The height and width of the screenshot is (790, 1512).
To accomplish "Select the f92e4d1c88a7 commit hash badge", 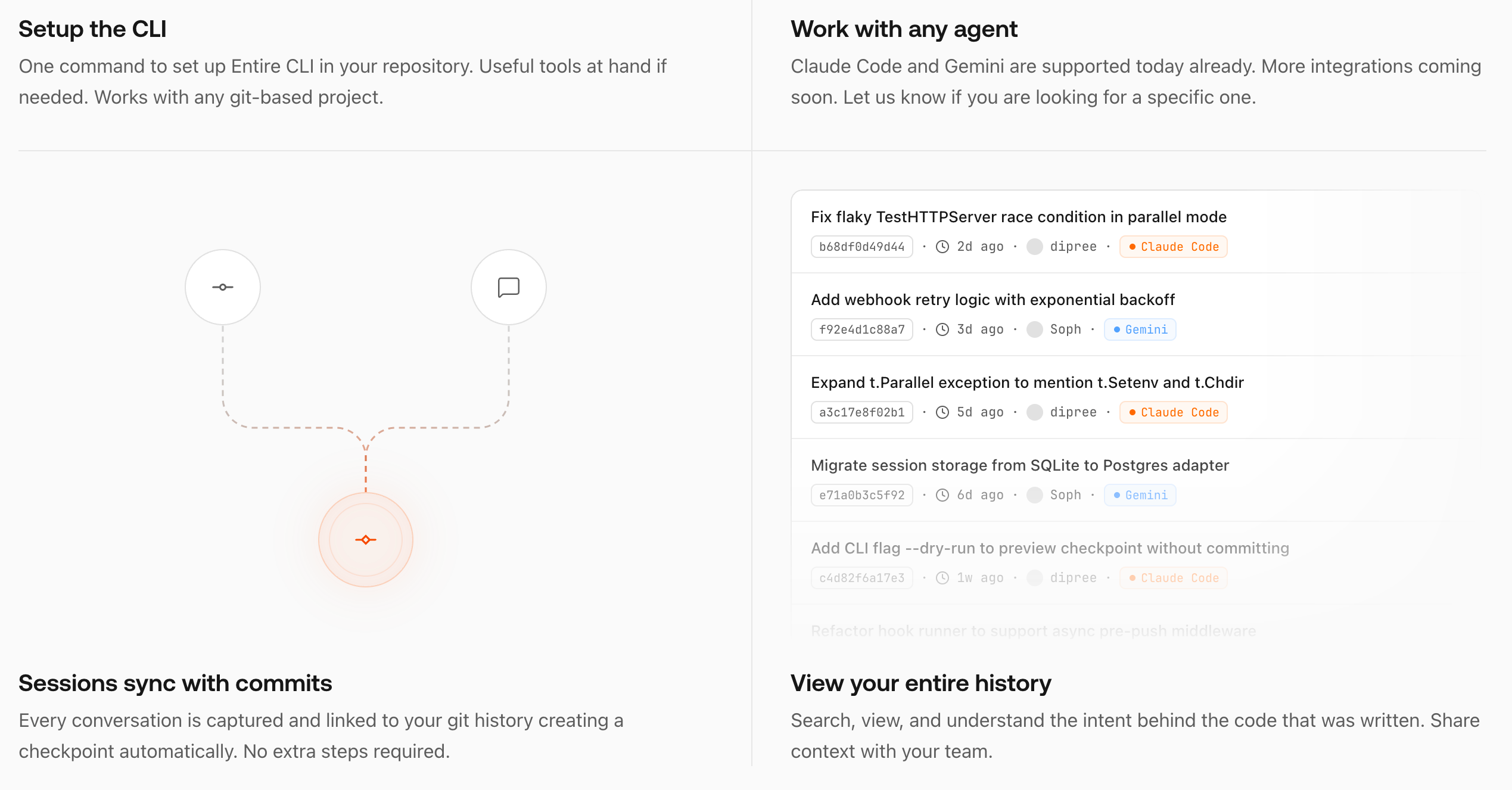I will pos(861,329).
